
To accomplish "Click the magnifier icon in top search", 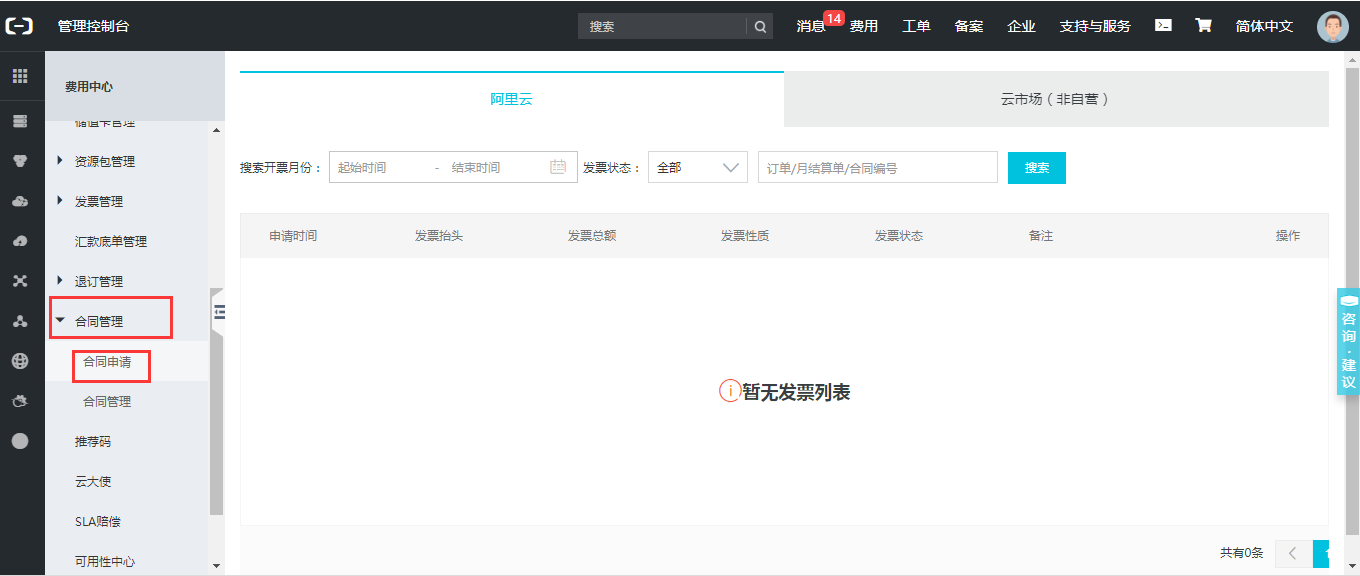I will point(760,27).
